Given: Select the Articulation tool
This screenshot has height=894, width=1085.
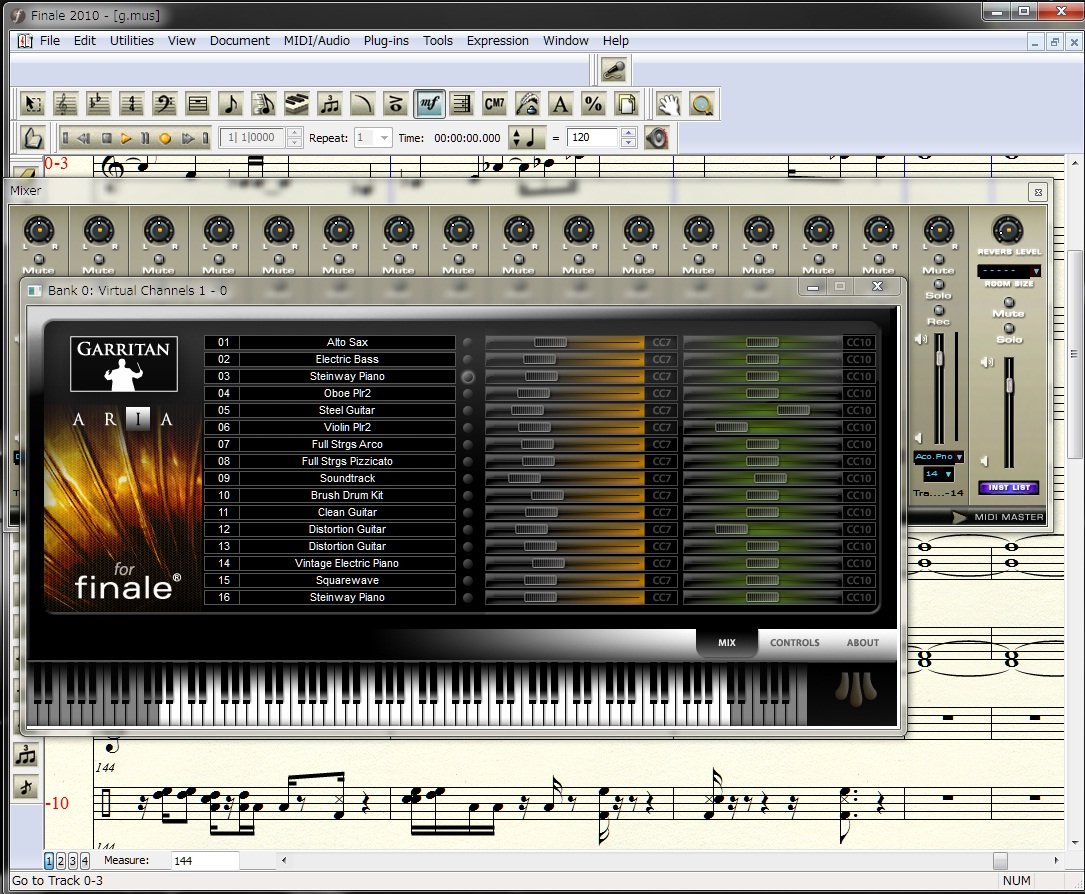Looking at the screenshot, I should coord(395,104).
